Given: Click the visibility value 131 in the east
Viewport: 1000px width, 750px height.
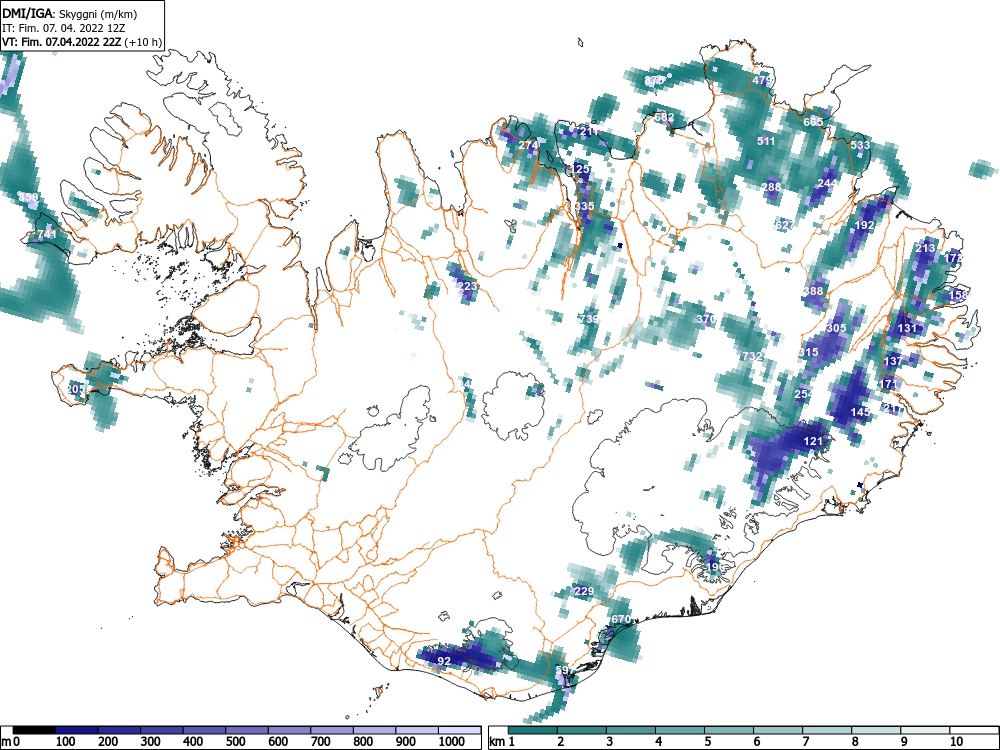Looking at the screenshot, I should point(907,328).
